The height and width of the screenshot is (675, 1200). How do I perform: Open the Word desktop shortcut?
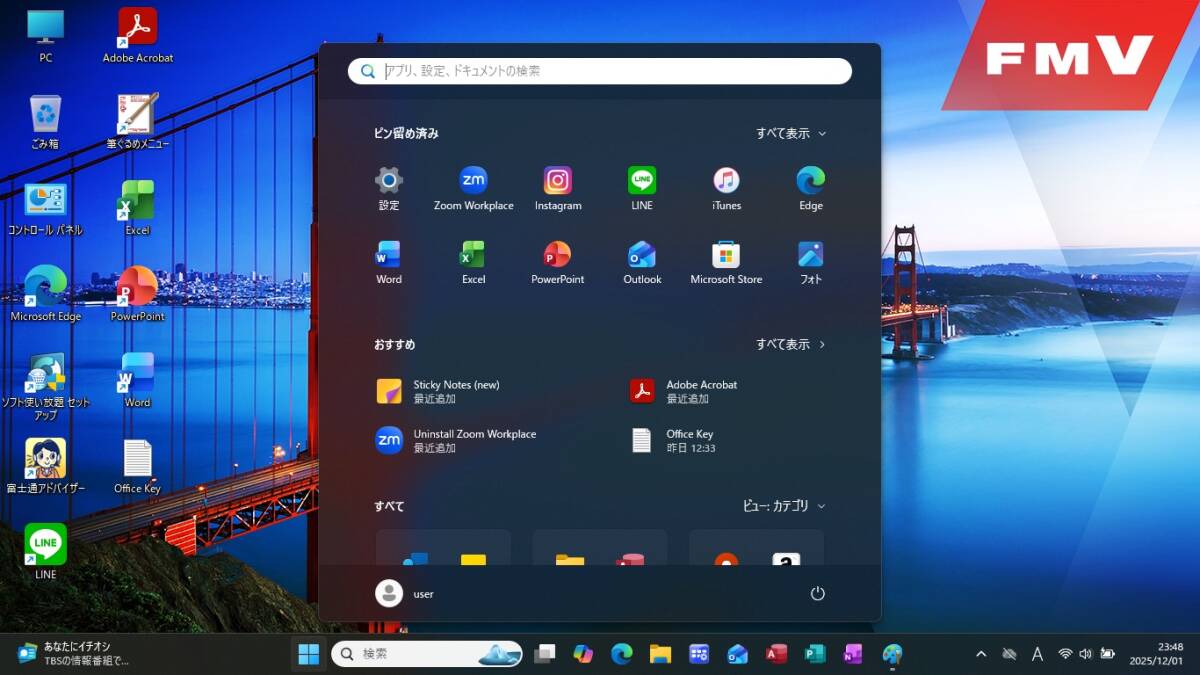138,380
